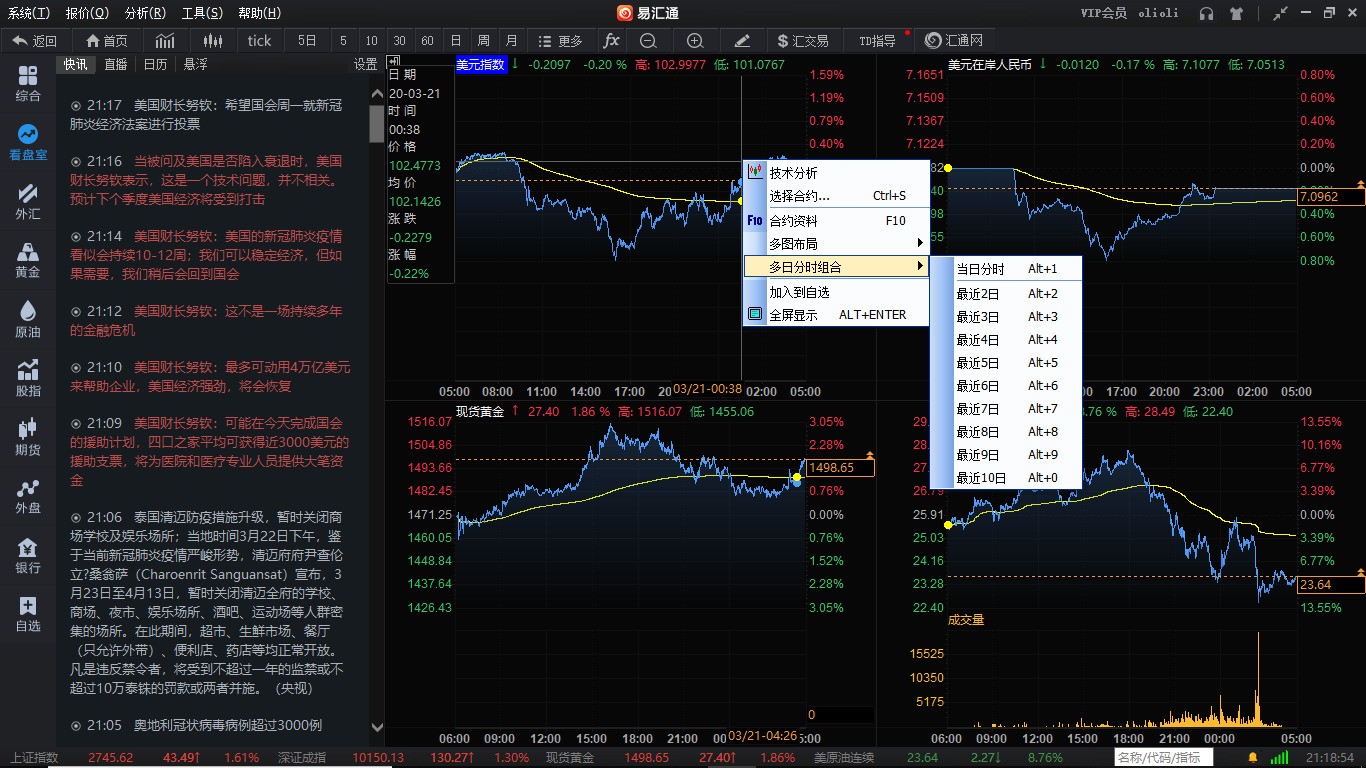Select the 60 minute period
The height and width of the screenshot is (768, 1366).
click(x=427, y=41)
